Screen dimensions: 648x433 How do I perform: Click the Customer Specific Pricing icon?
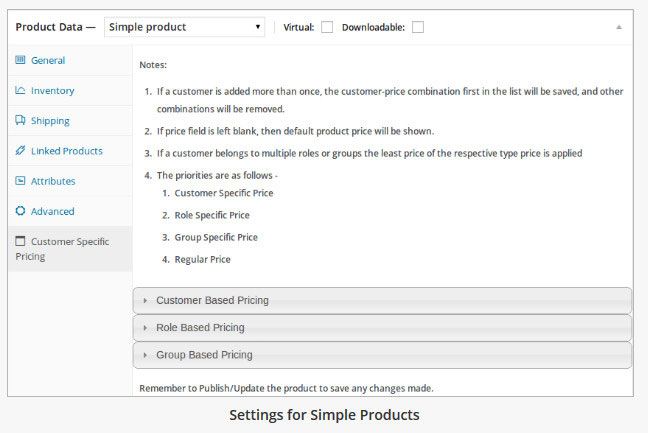coord(20,241)
